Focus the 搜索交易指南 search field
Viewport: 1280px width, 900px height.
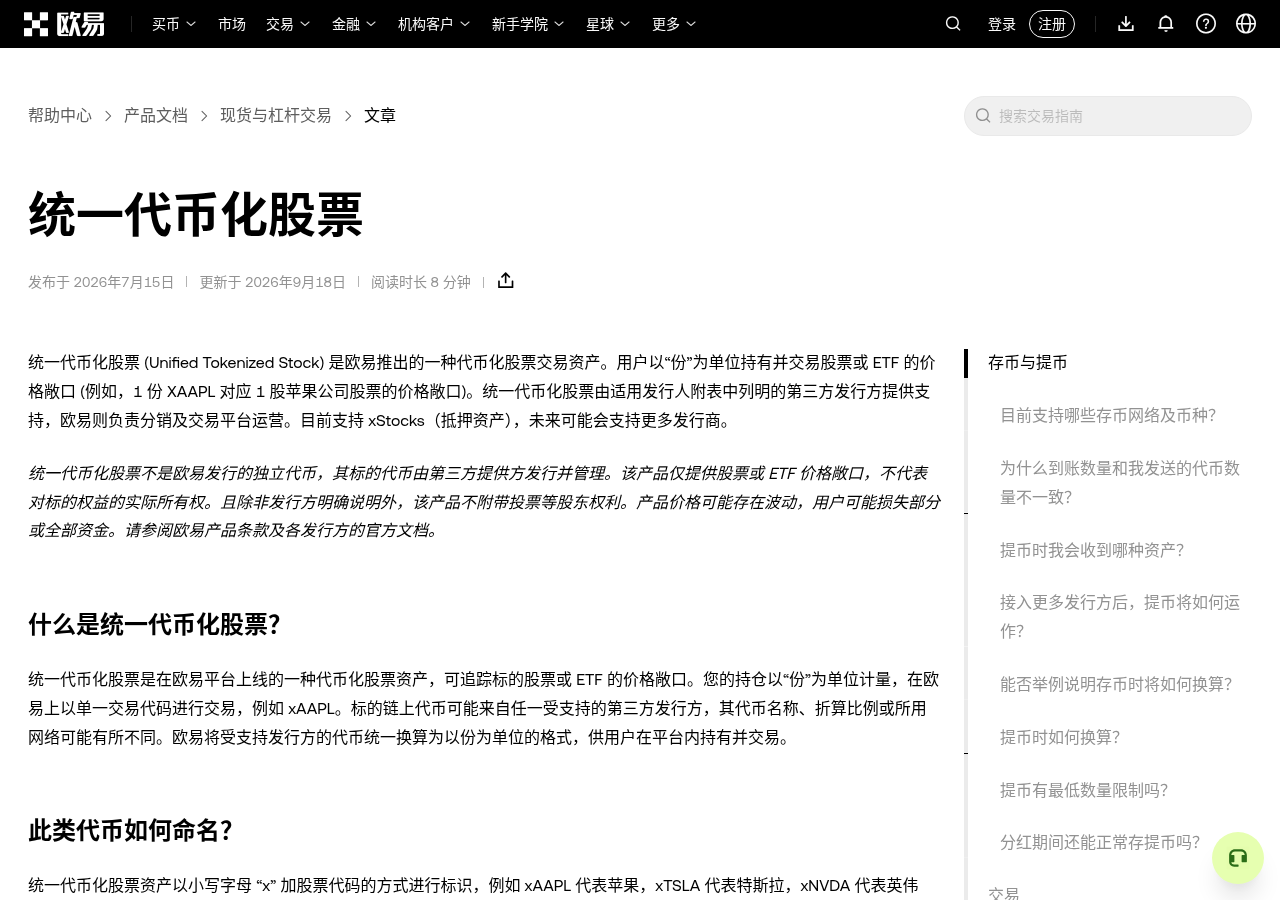click(1108, 116)
